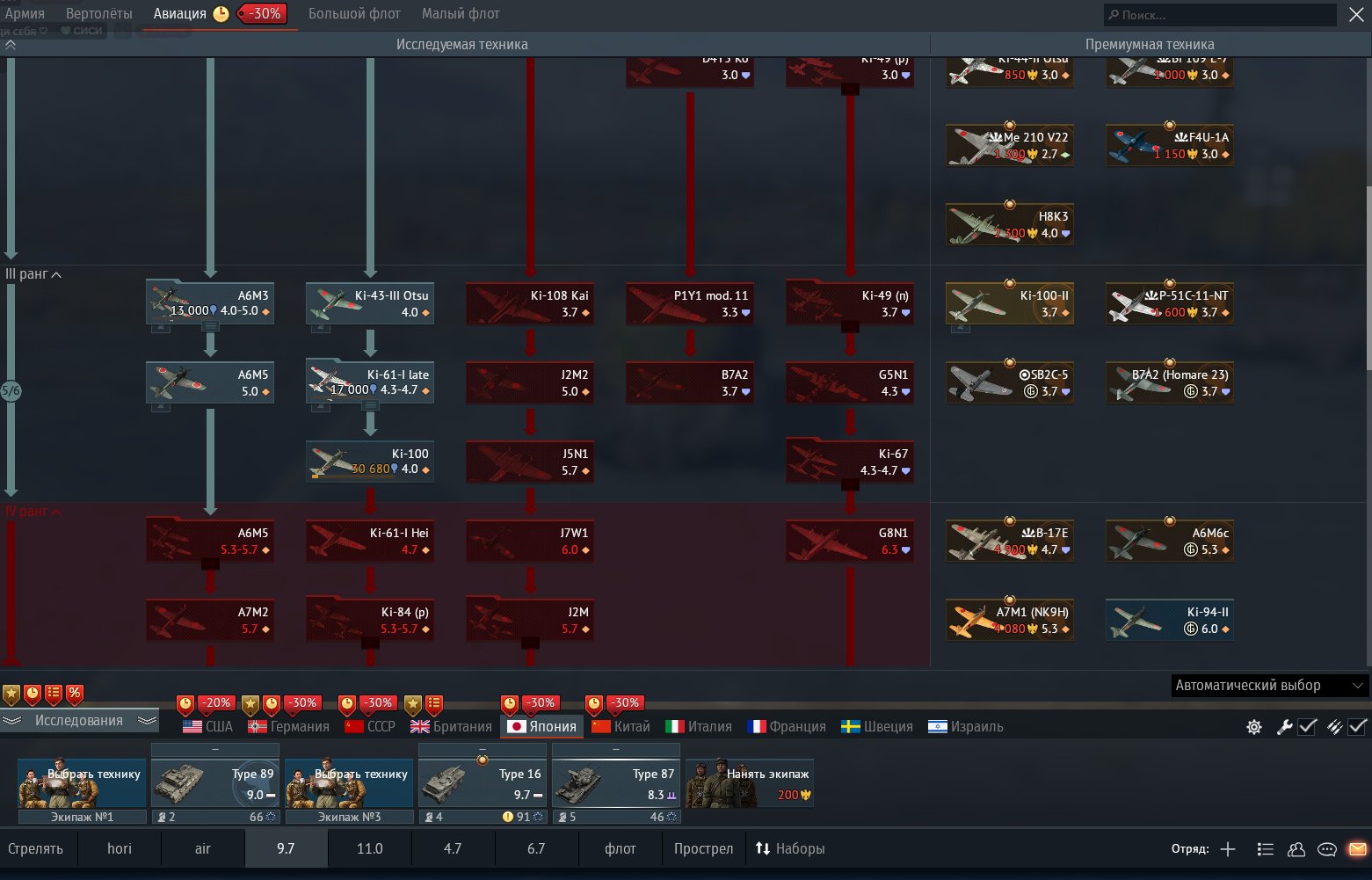Click the gold star badge above Британия
The width and height of the screenshot is (1372, 880).
pyautogui.click(x=413, y=704)
